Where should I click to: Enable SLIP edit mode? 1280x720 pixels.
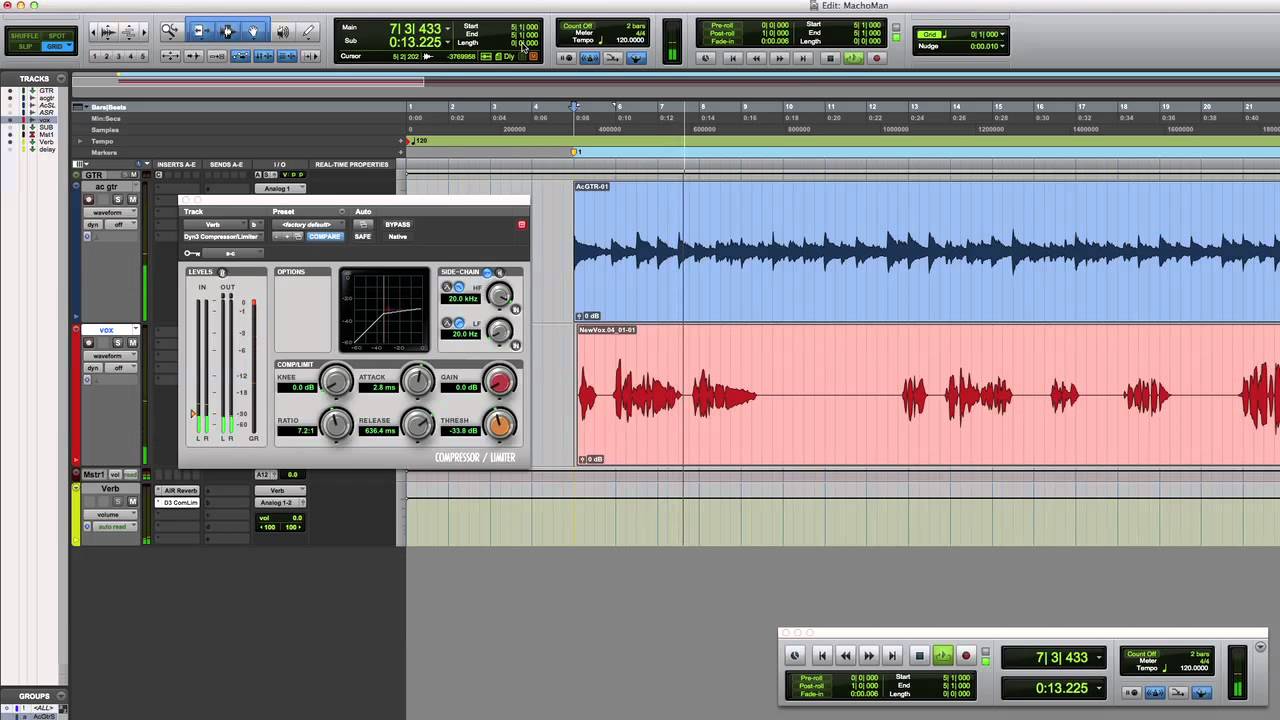[x=24, y=46]
